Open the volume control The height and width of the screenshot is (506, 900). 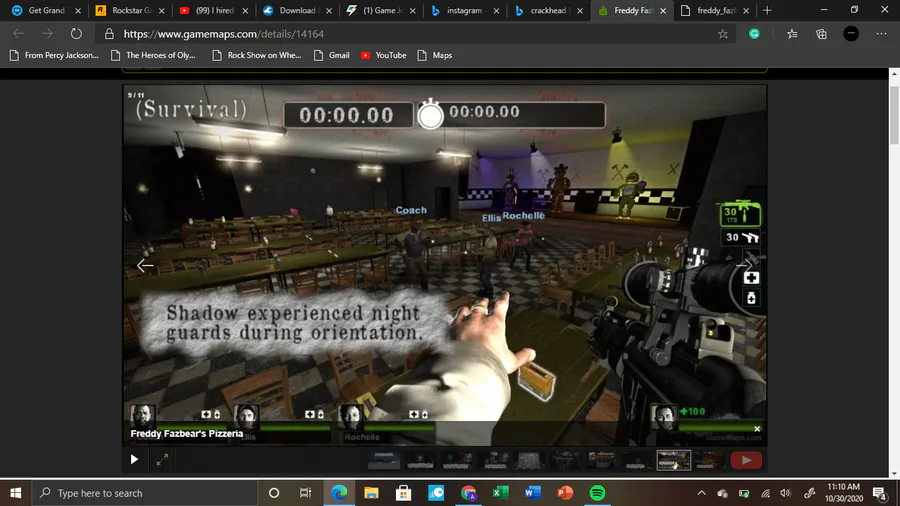tap(786, 493)
